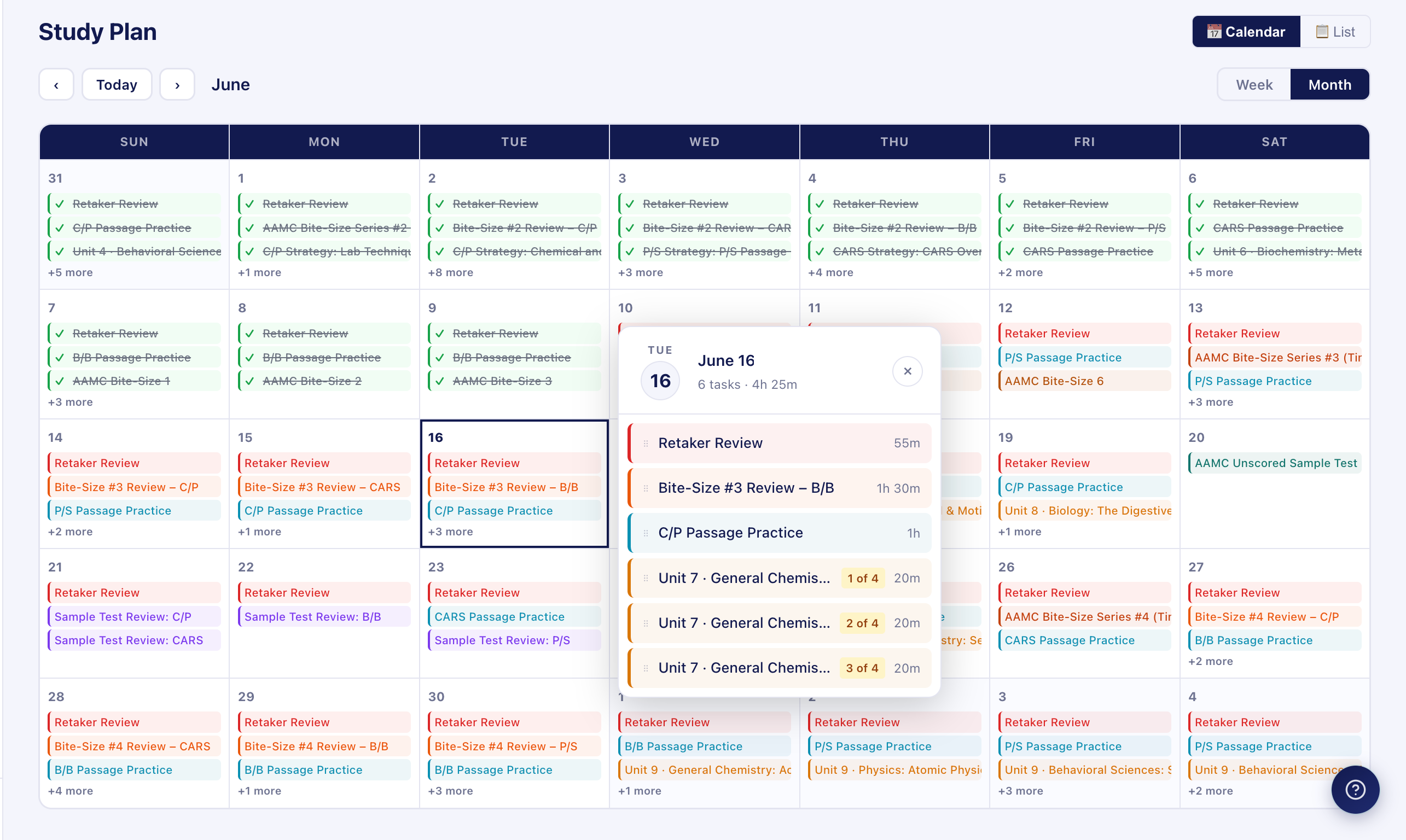
Task: Open Unit 9 Physics: Atomic Physics task
Action: pos(894,770)
